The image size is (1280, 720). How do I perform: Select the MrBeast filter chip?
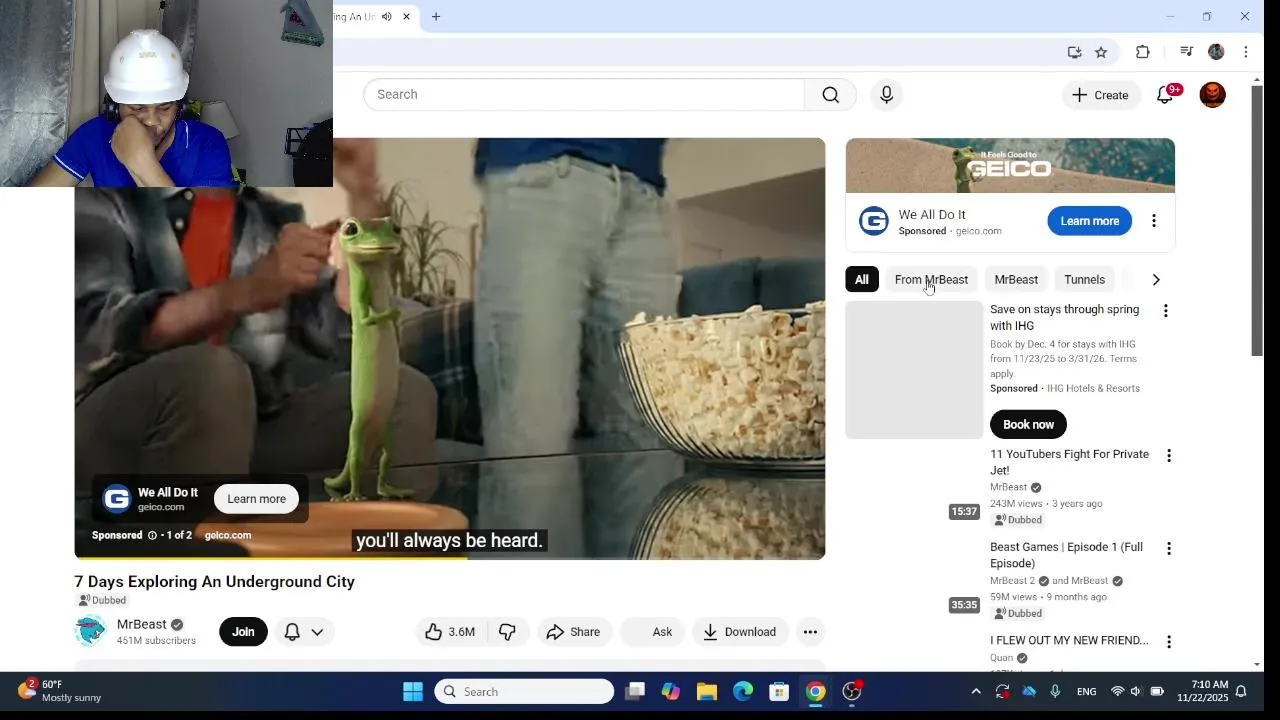(x=1016, y=280)
